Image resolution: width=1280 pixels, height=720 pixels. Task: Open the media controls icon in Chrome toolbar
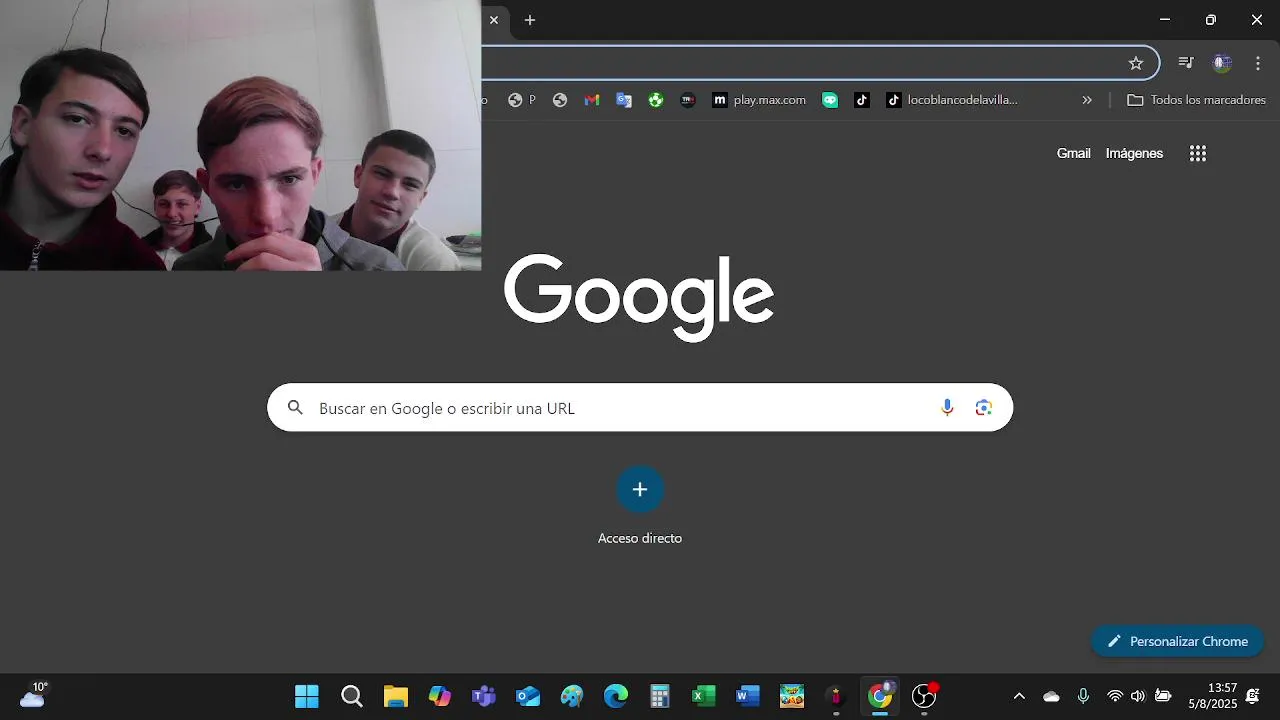click(x=1186, y=63)
